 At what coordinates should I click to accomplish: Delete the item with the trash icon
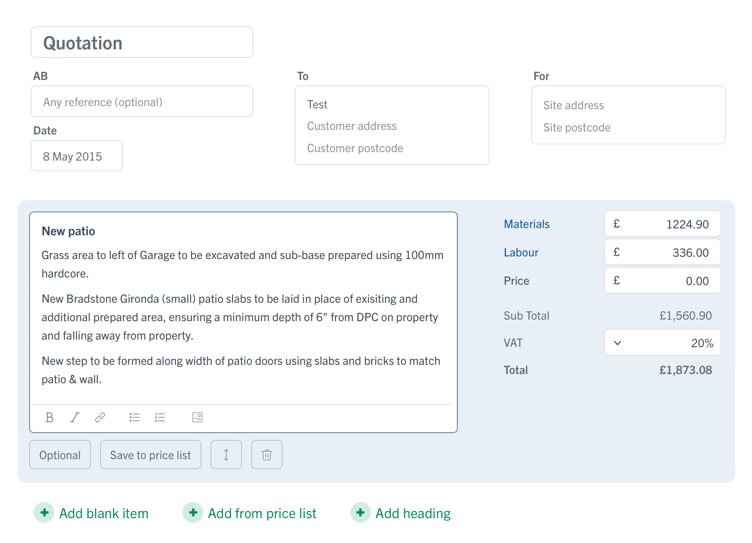tap(267, 455)
